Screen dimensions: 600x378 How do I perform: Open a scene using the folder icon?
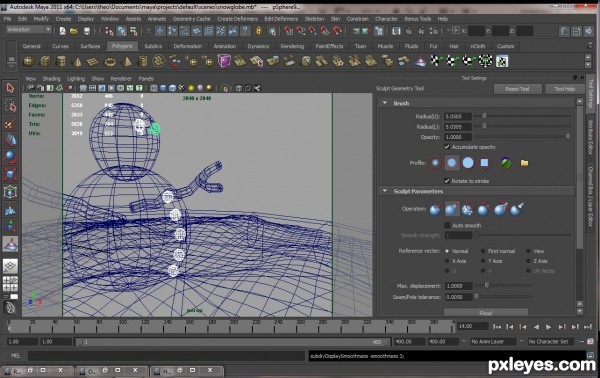point(74,31)
